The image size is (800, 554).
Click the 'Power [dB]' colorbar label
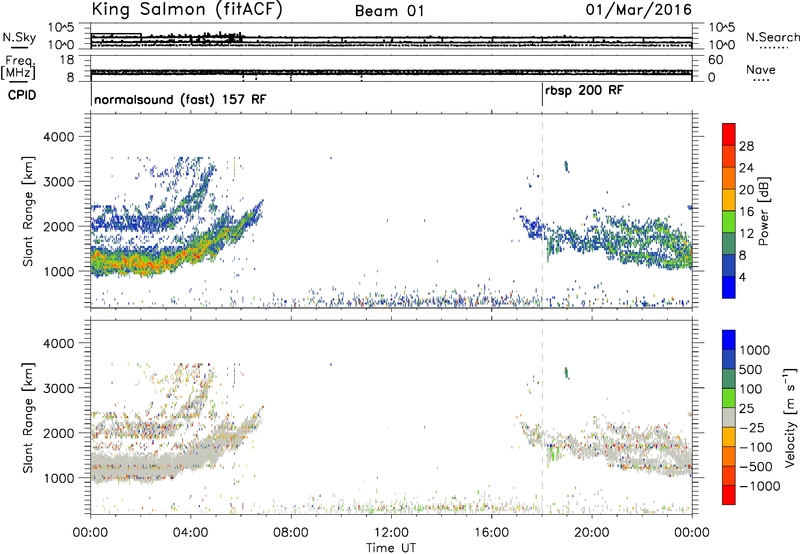click(x=764, y=211)
